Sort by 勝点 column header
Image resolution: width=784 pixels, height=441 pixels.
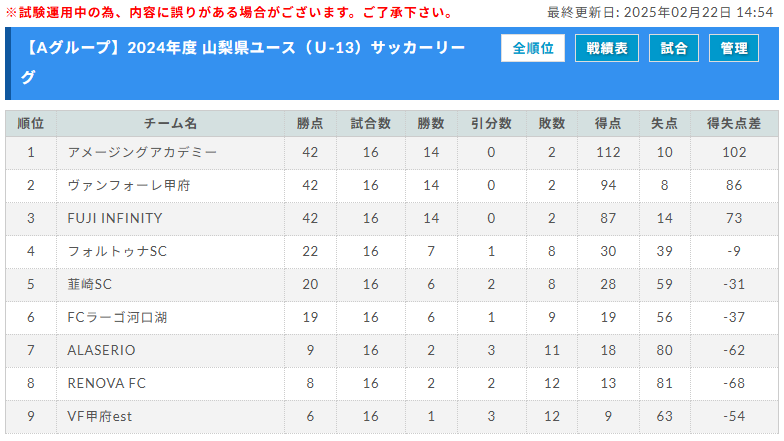pyautogui.click(x=310, y=124)
